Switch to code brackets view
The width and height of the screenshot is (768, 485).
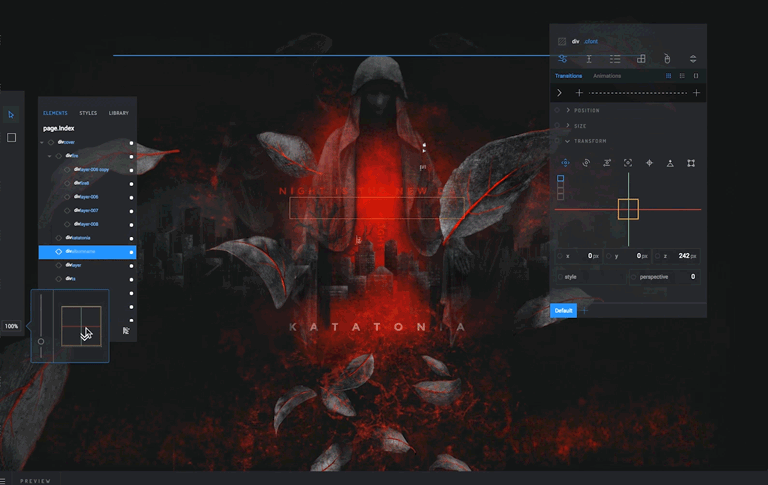696,76
